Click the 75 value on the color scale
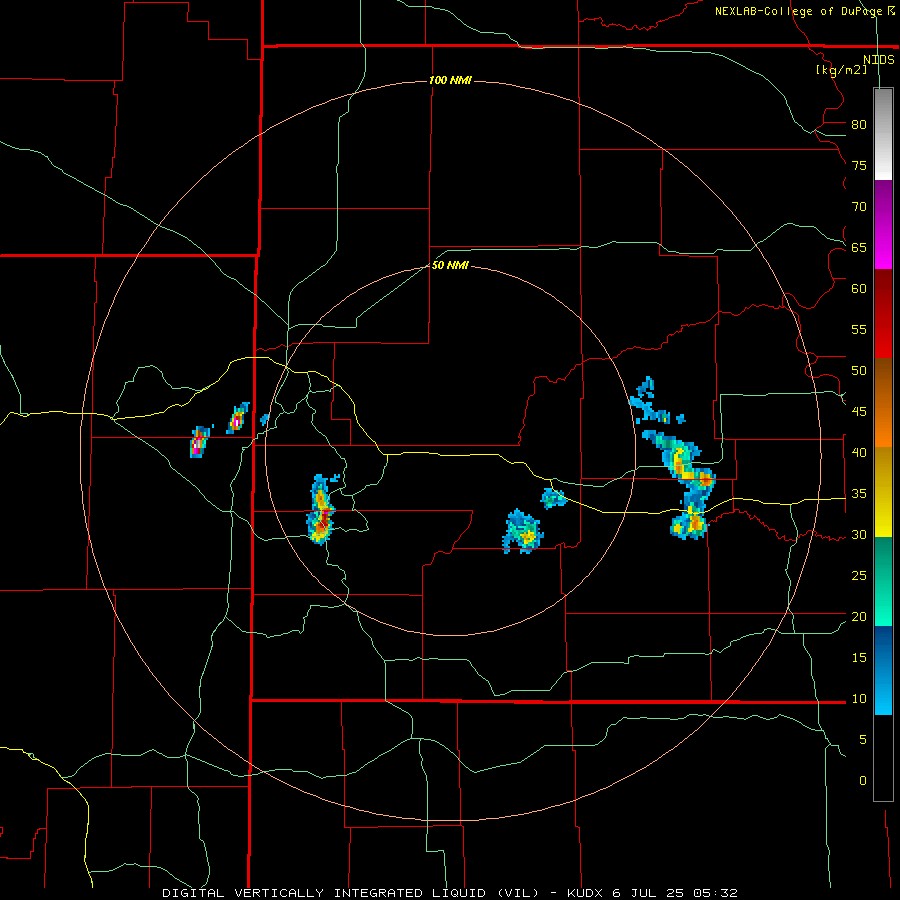Screen dimensions: 900x900 (x=859, y=165)
